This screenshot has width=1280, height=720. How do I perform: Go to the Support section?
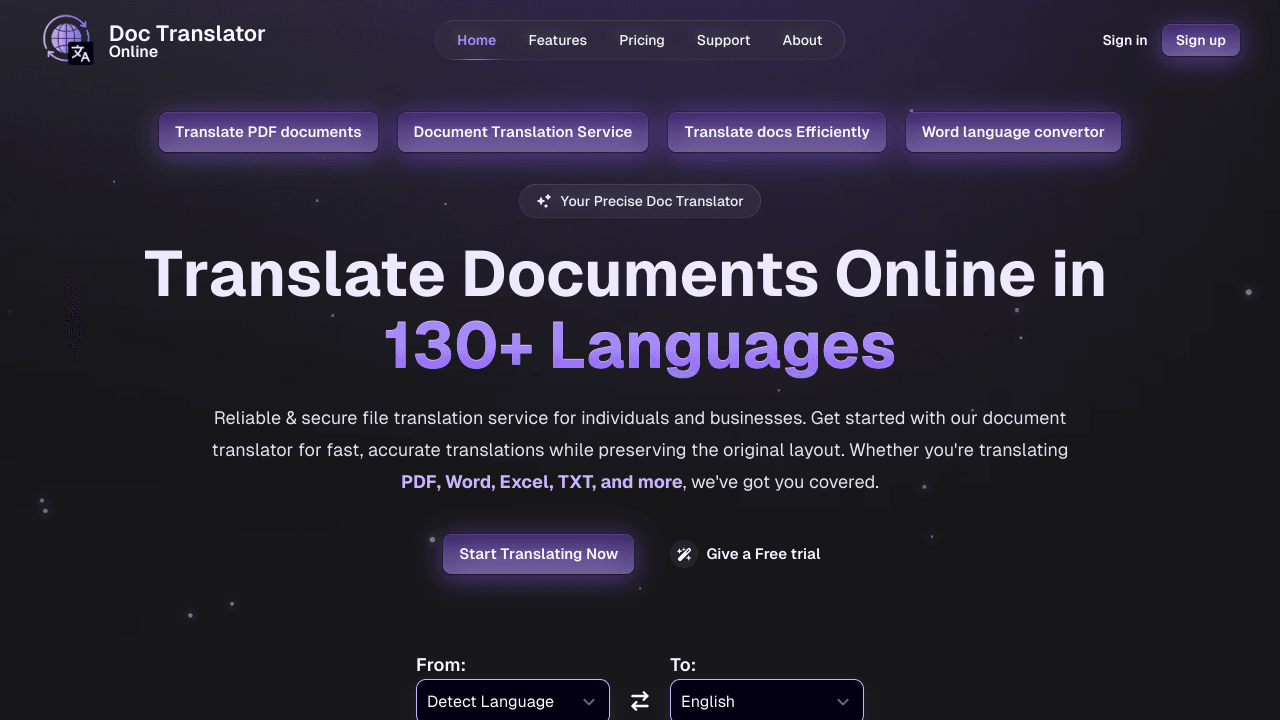tap(723, 40)
